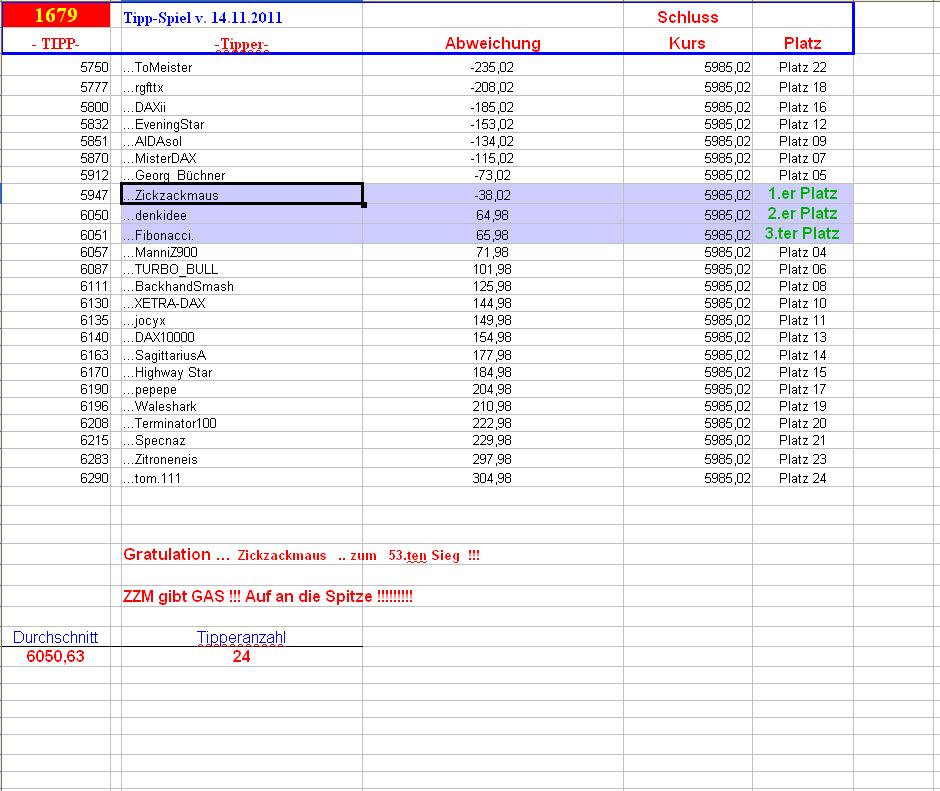940x791 pixels.
Task: Select the 'Platz' header cell
Action: [x=802, y=43]
